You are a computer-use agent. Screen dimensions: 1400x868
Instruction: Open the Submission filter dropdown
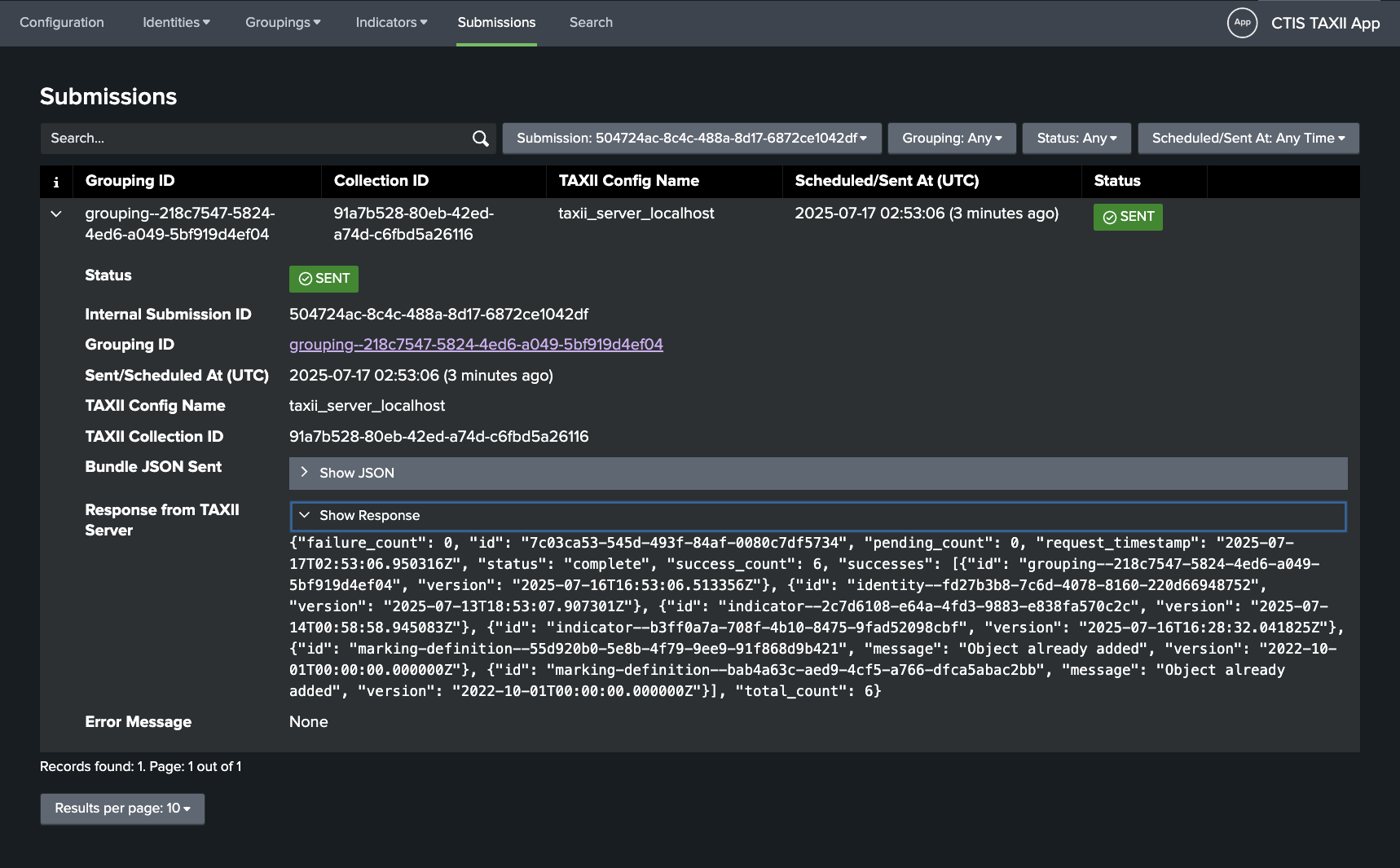click(691, 139)
